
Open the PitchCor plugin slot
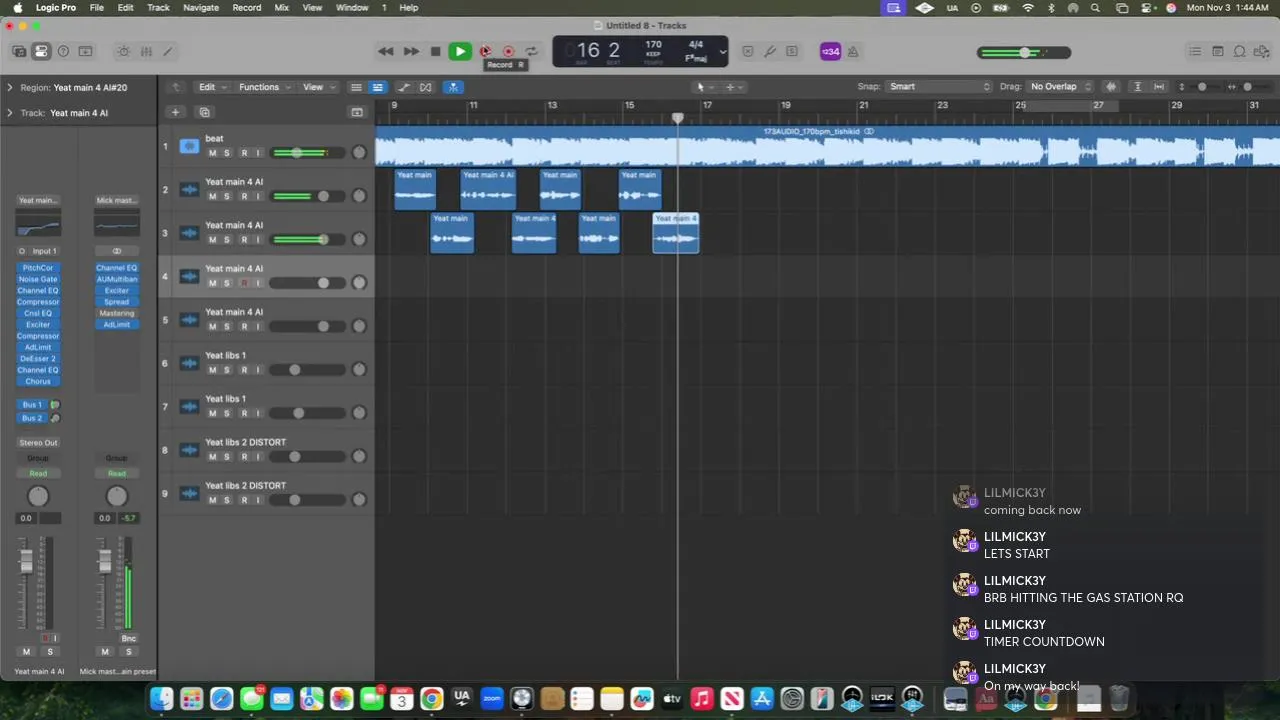click(38, 268)
